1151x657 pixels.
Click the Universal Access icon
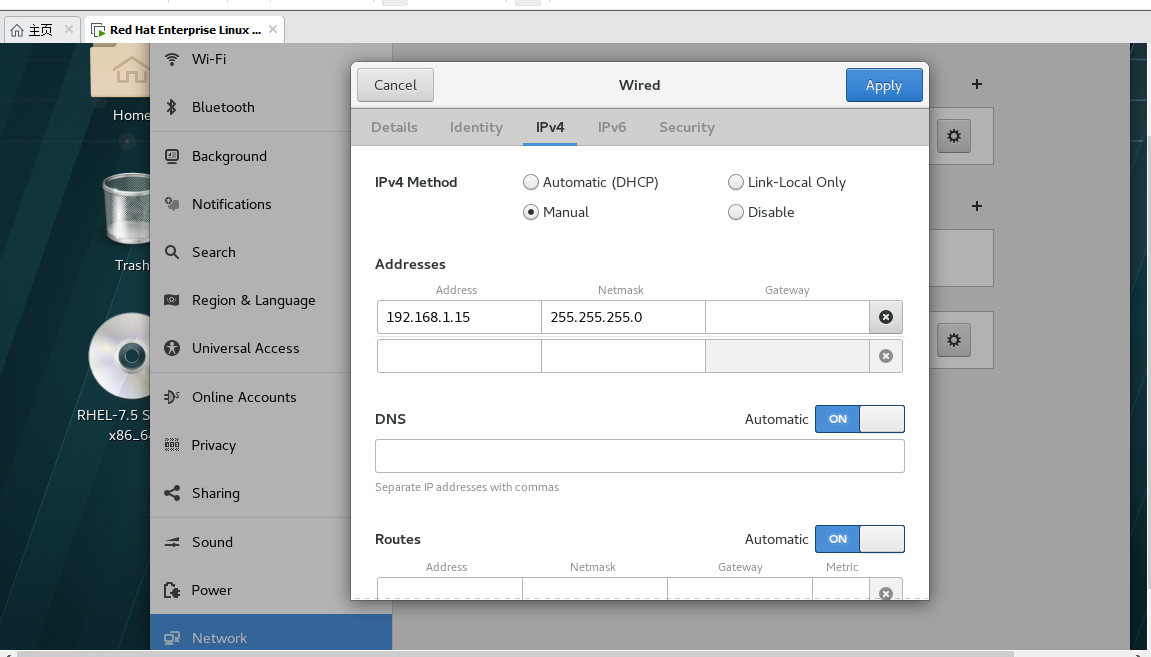pyautogui.click(x=172, y=348)
